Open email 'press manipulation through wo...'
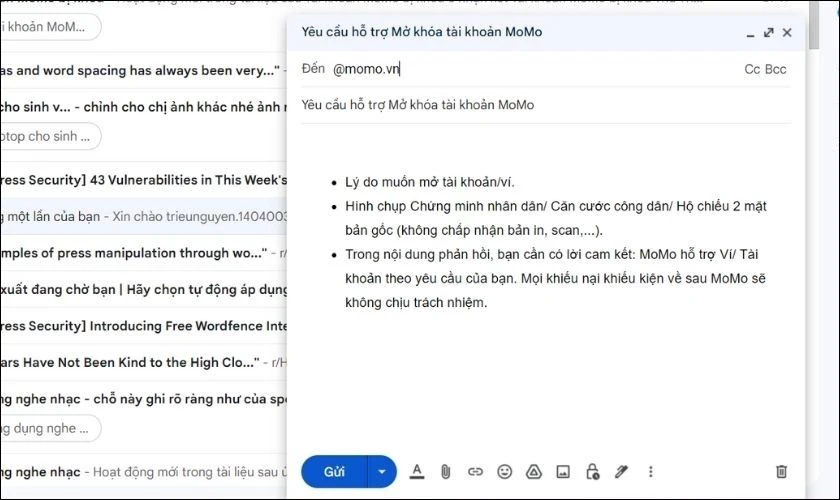 coord(144,253)
